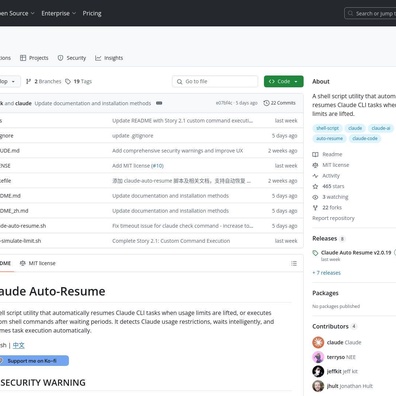Open commit 'Complete Story 2.1: Custom Command Execution'

171,241
